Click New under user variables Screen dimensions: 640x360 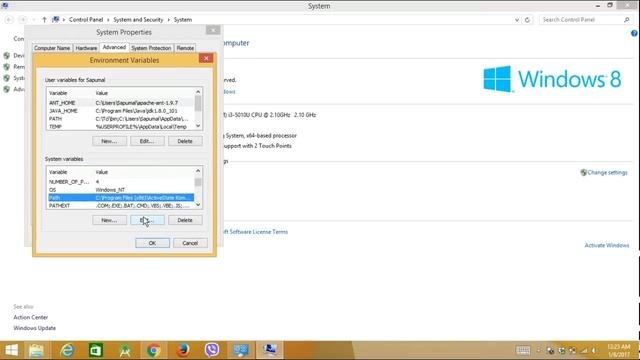tap(109, 141)
